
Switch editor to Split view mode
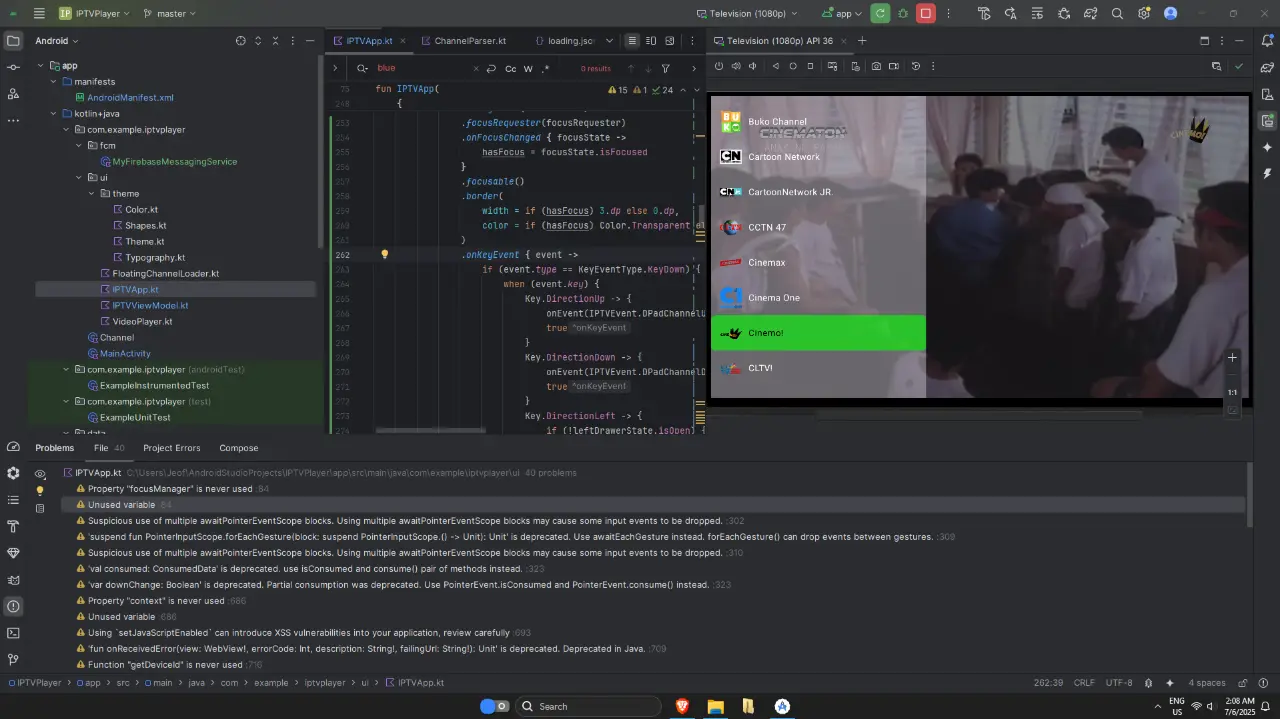coord(651,41)
